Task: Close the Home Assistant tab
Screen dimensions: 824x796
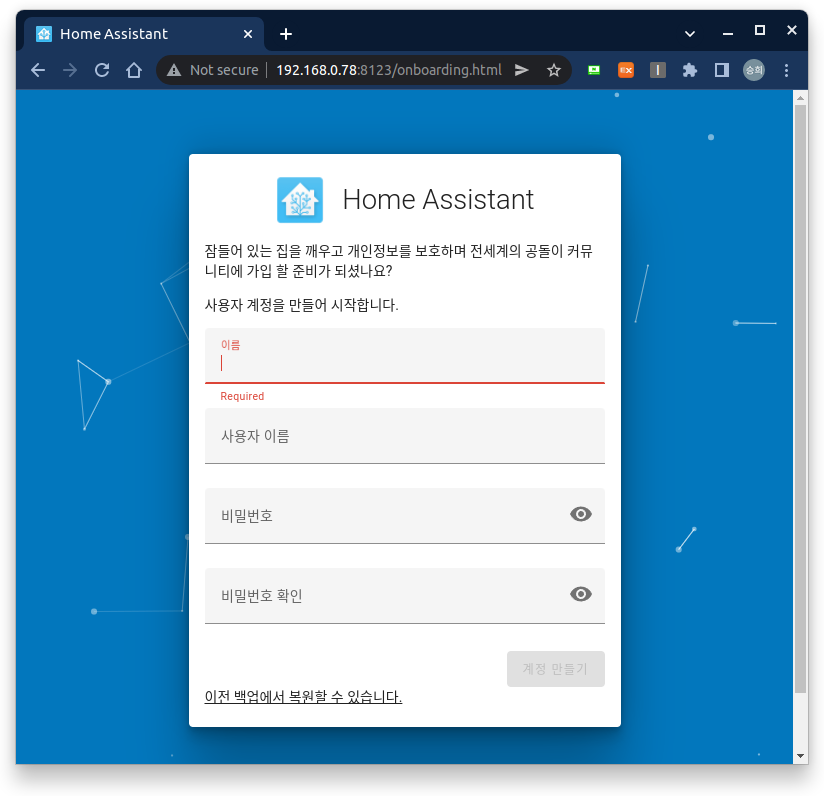Action: click(248, 34)
